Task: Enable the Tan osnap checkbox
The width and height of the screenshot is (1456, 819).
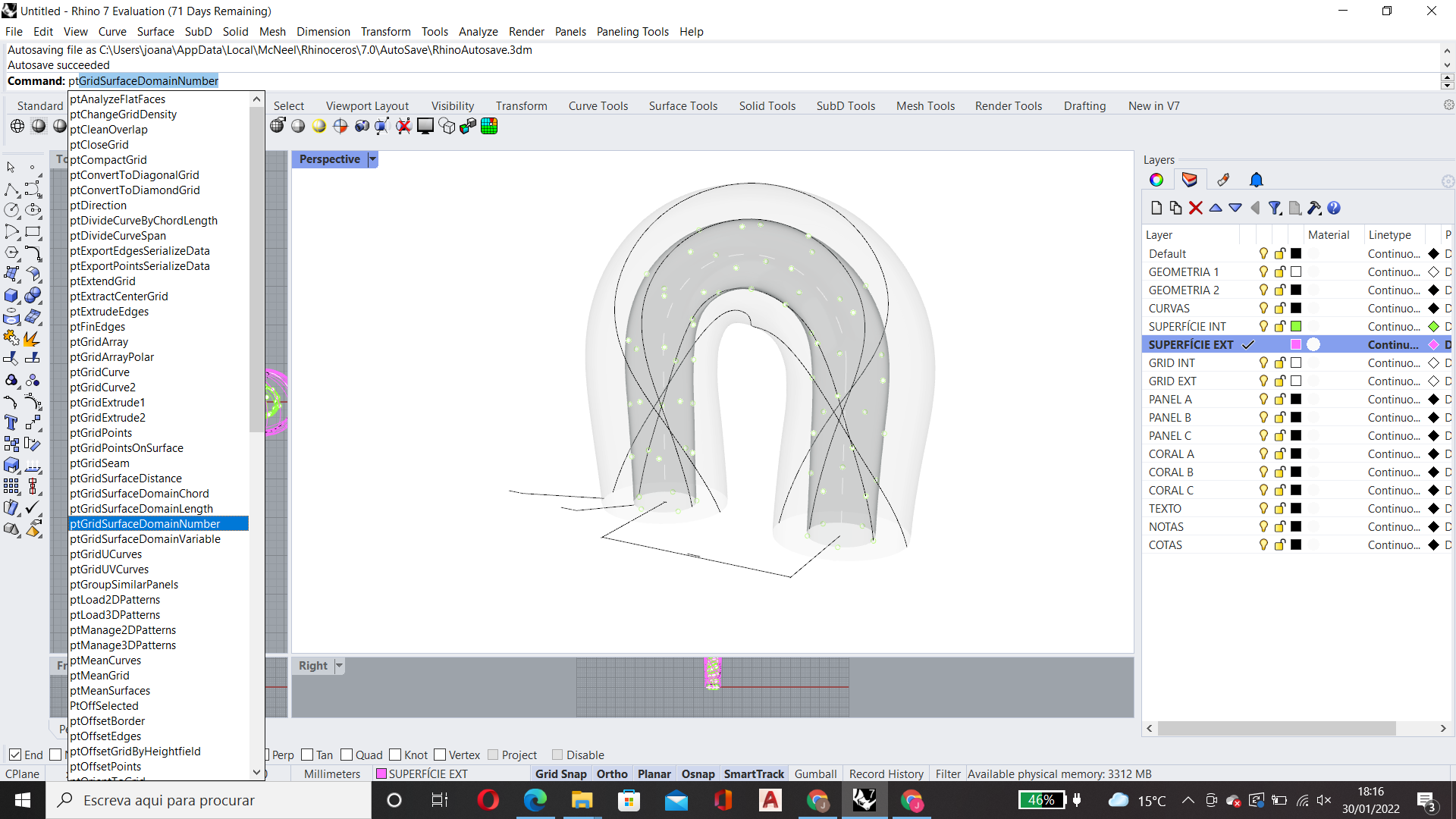Action: (307, 755)
